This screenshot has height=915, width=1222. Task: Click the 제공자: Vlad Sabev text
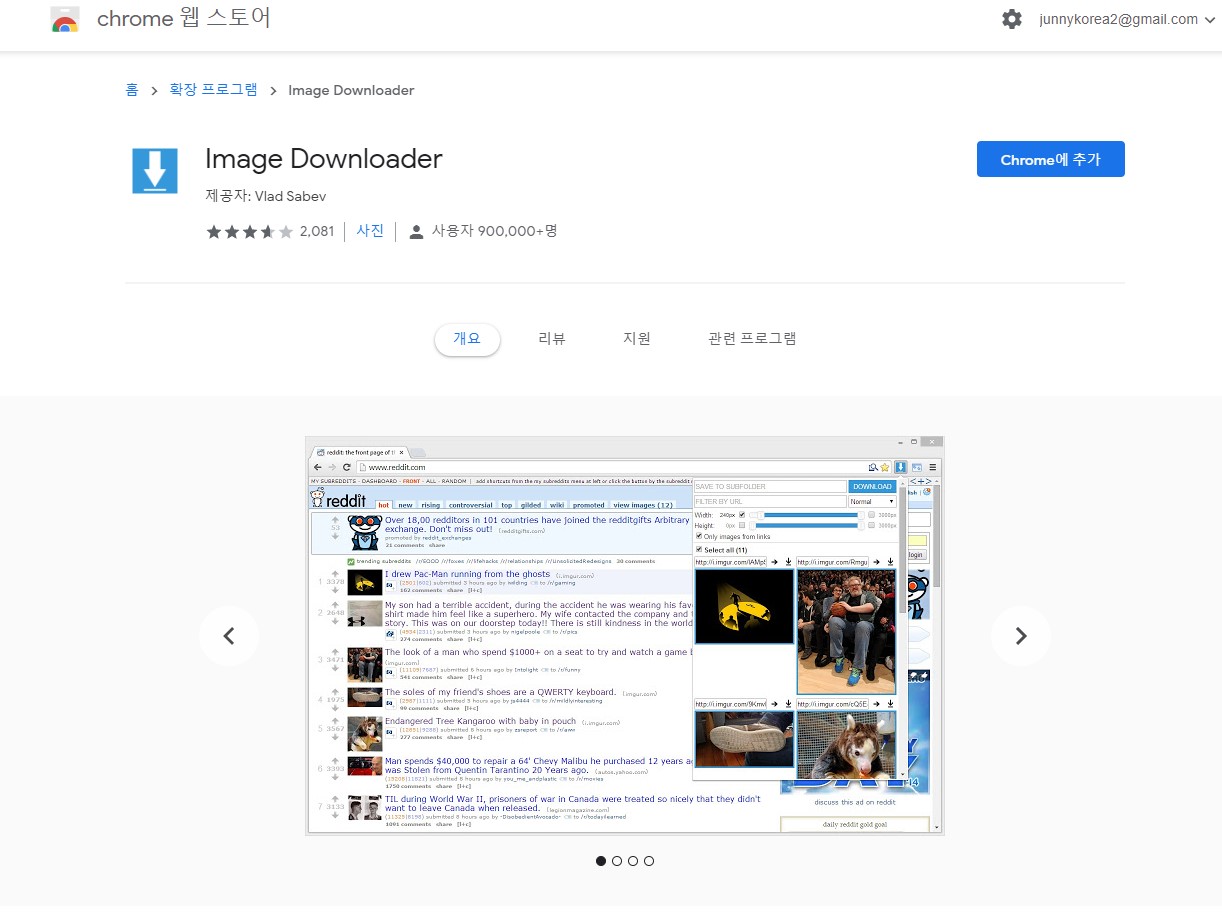pos(265,196)
